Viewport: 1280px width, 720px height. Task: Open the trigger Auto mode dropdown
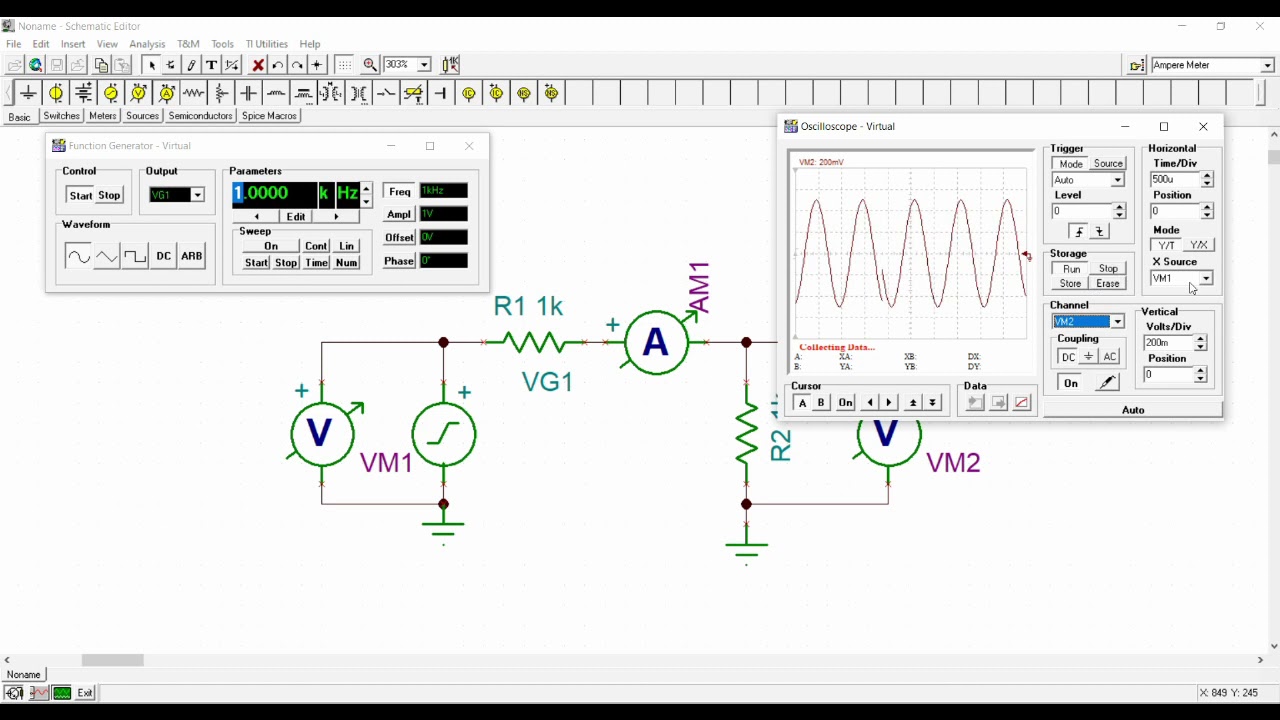pyautogui.click(x=1118, y=181)
